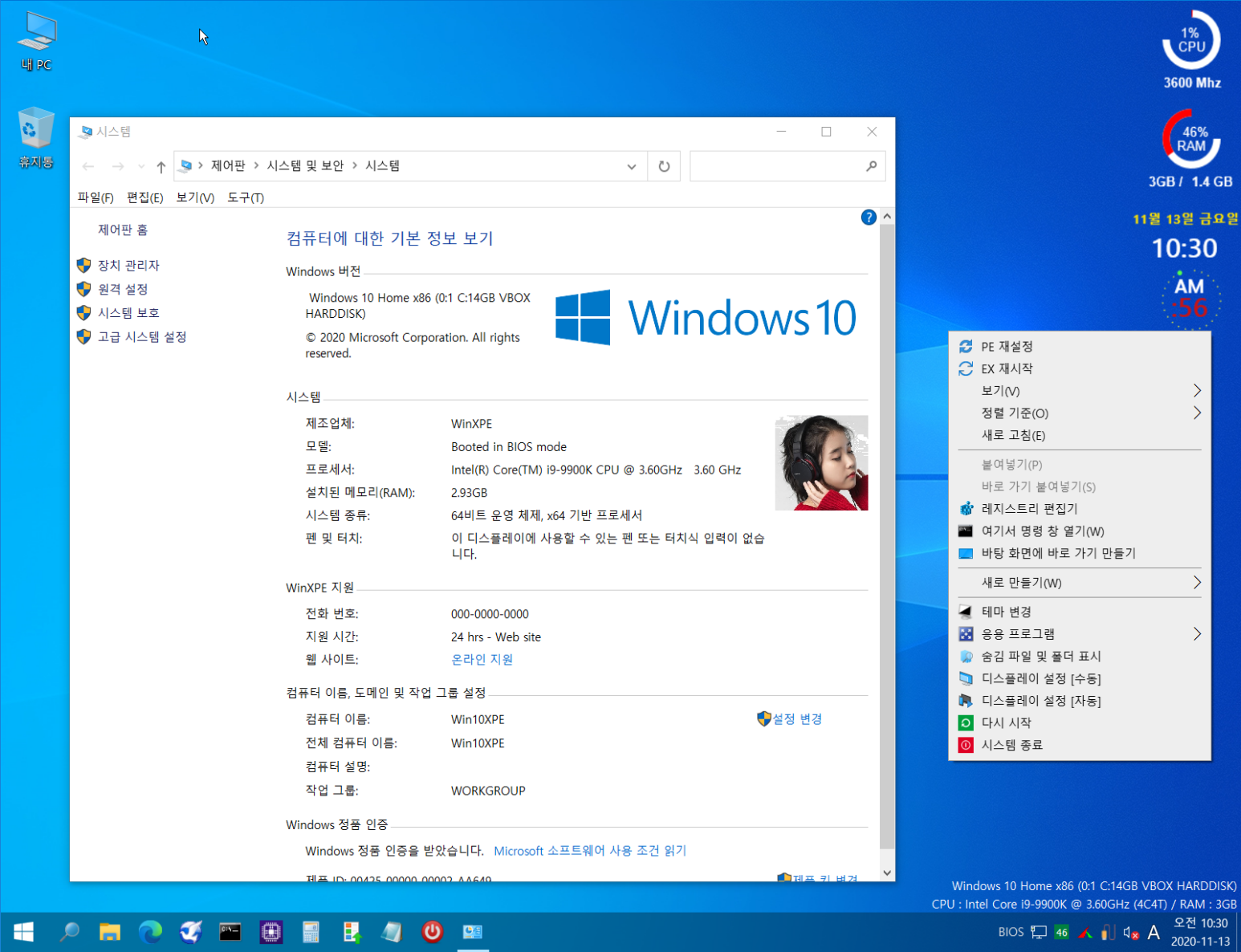Screen dimensions: 1241x952
Task: Open System Protection (시스템 보호) link
Action: pos(128,312)
